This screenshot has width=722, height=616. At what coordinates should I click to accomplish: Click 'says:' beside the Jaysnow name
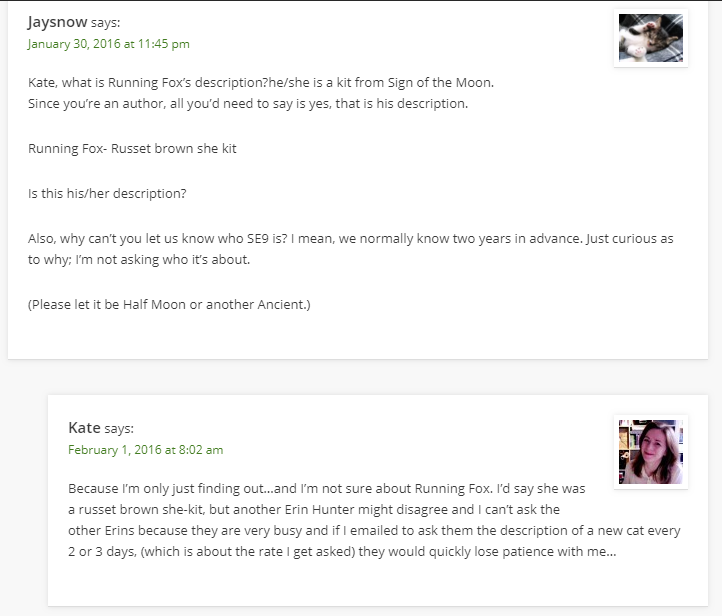coord(107,23)
